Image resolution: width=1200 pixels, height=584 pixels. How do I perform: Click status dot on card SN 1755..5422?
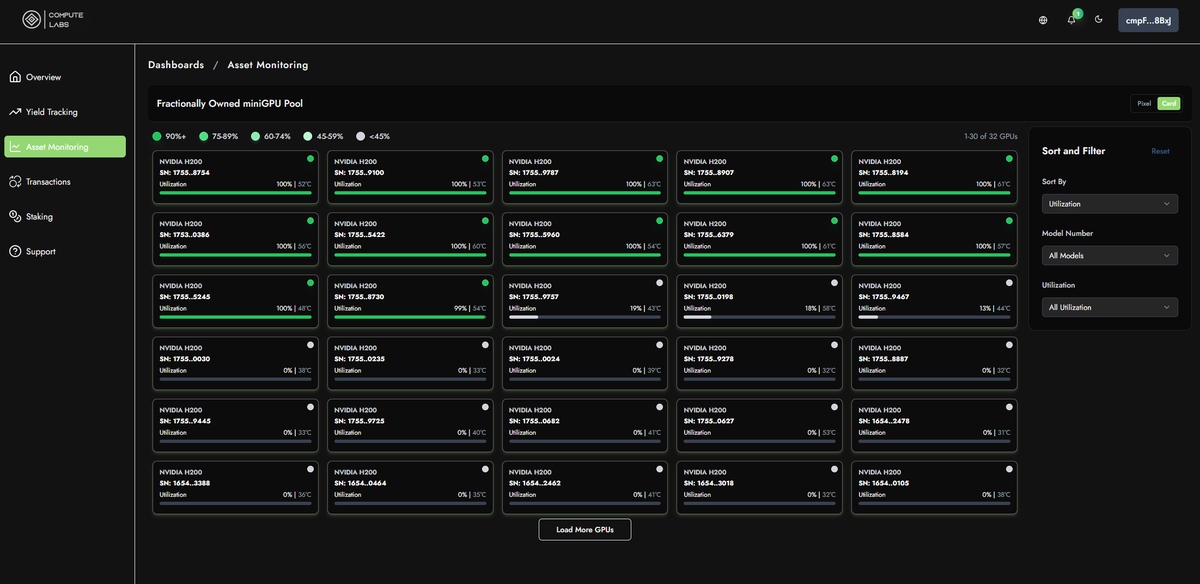pyautogui.click(x=485, y=221)
